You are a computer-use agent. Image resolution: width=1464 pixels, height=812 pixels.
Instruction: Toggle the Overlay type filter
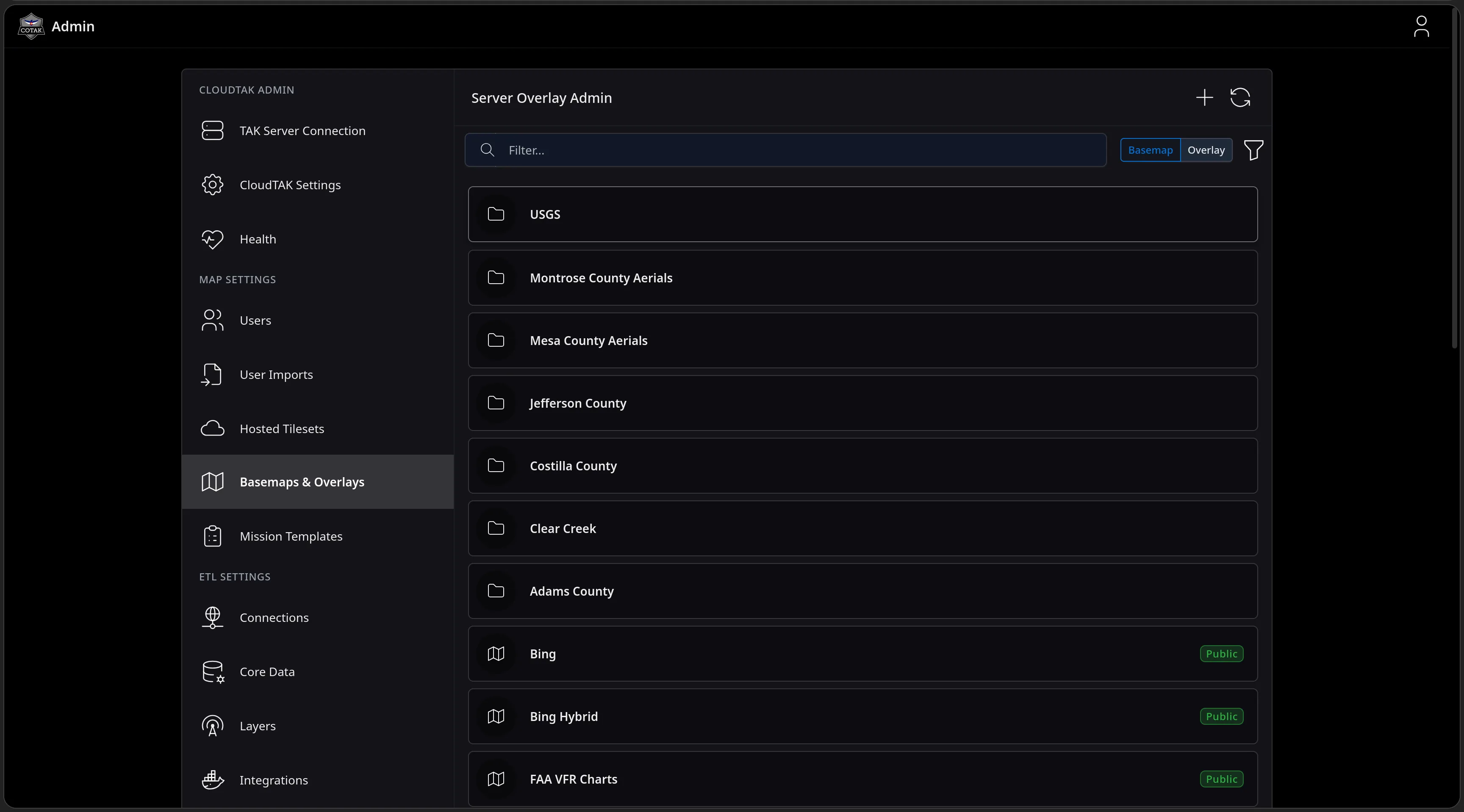point(1206,150)
